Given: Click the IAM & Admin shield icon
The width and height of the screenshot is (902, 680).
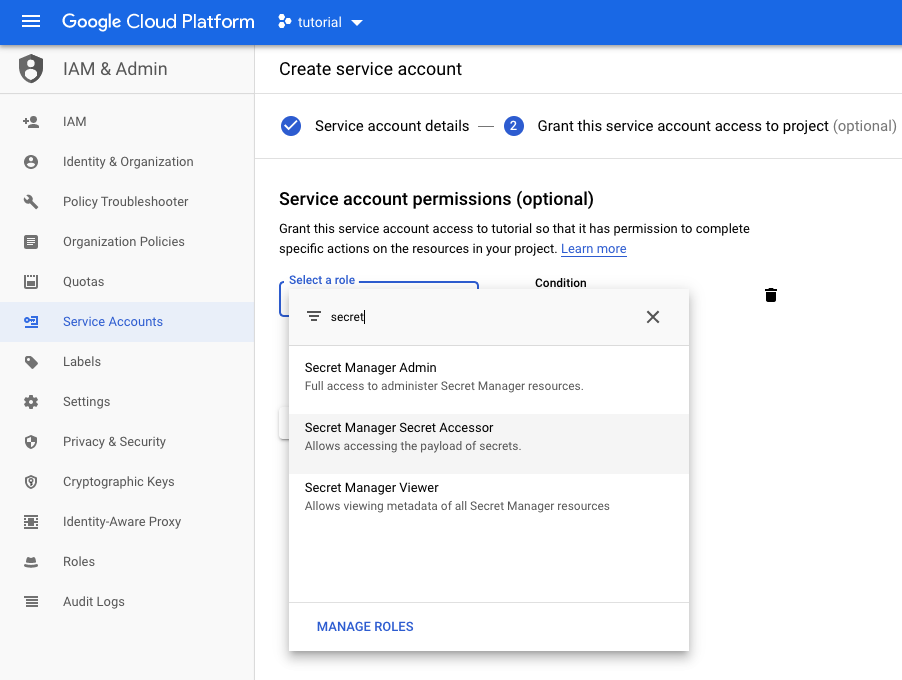Looking at the screenshot, I should coord(31,68).
